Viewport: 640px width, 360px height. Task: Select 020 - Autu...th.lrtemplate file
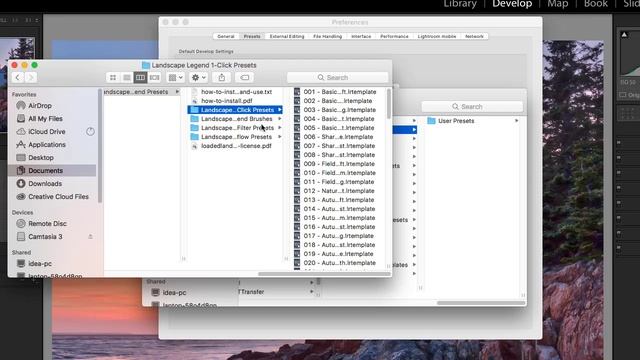[339, 263]
